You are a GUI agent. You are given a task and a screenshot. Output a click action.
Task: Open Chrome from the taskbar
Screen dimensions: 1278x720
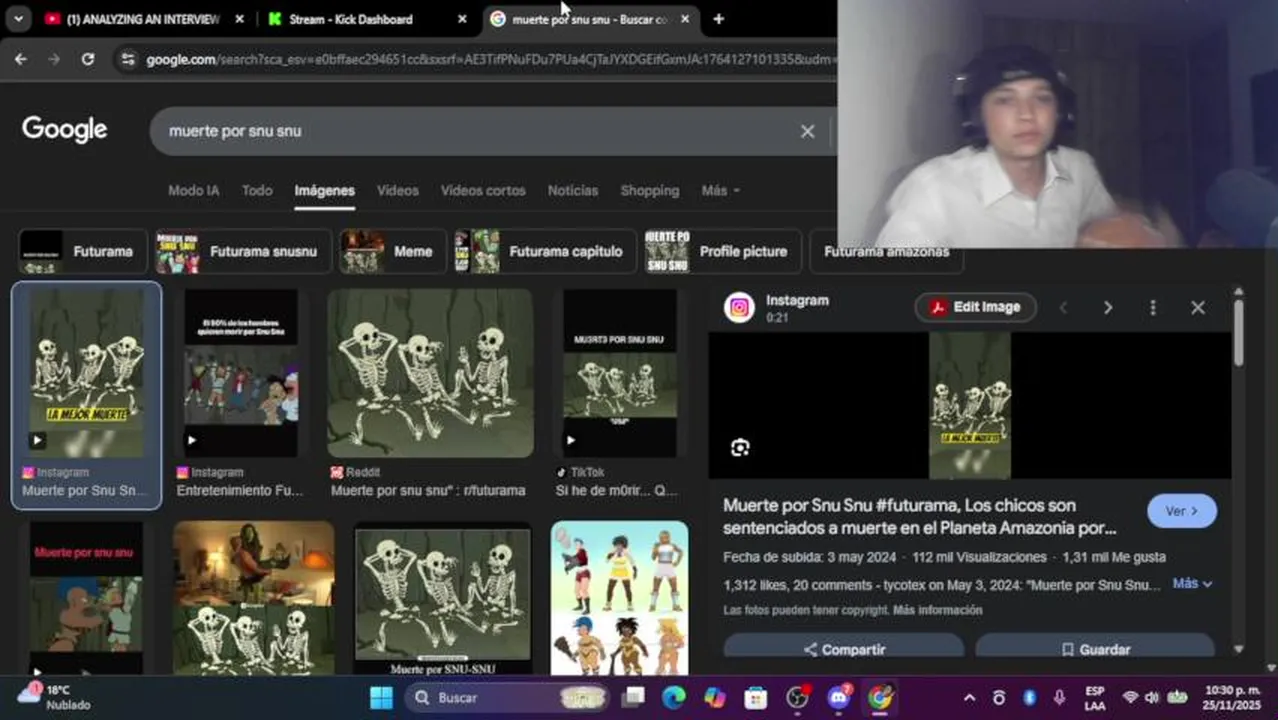tap(879, 697)
